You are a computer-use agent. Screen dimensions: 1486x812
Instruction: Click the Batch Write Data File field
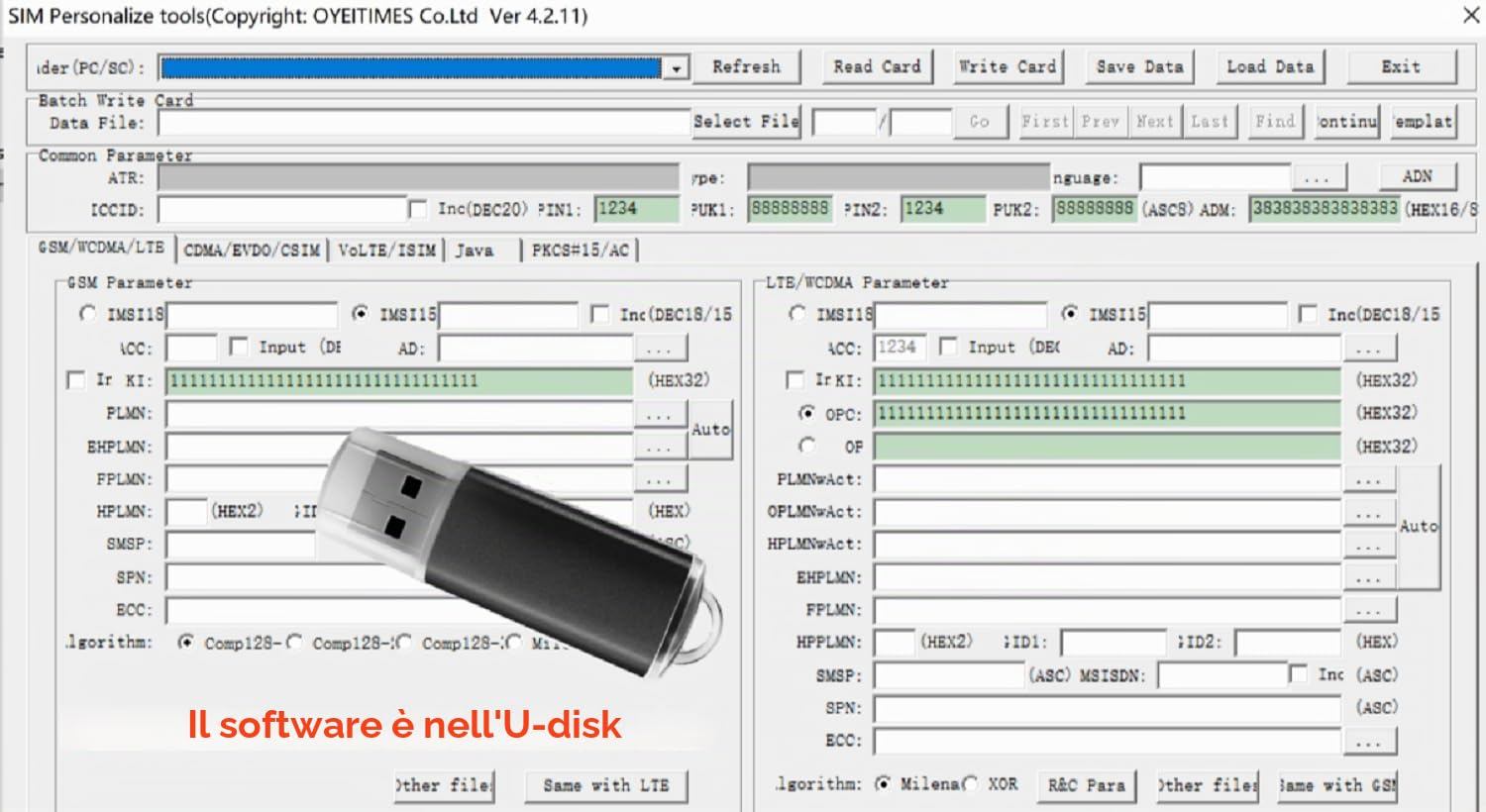point(425,123)
